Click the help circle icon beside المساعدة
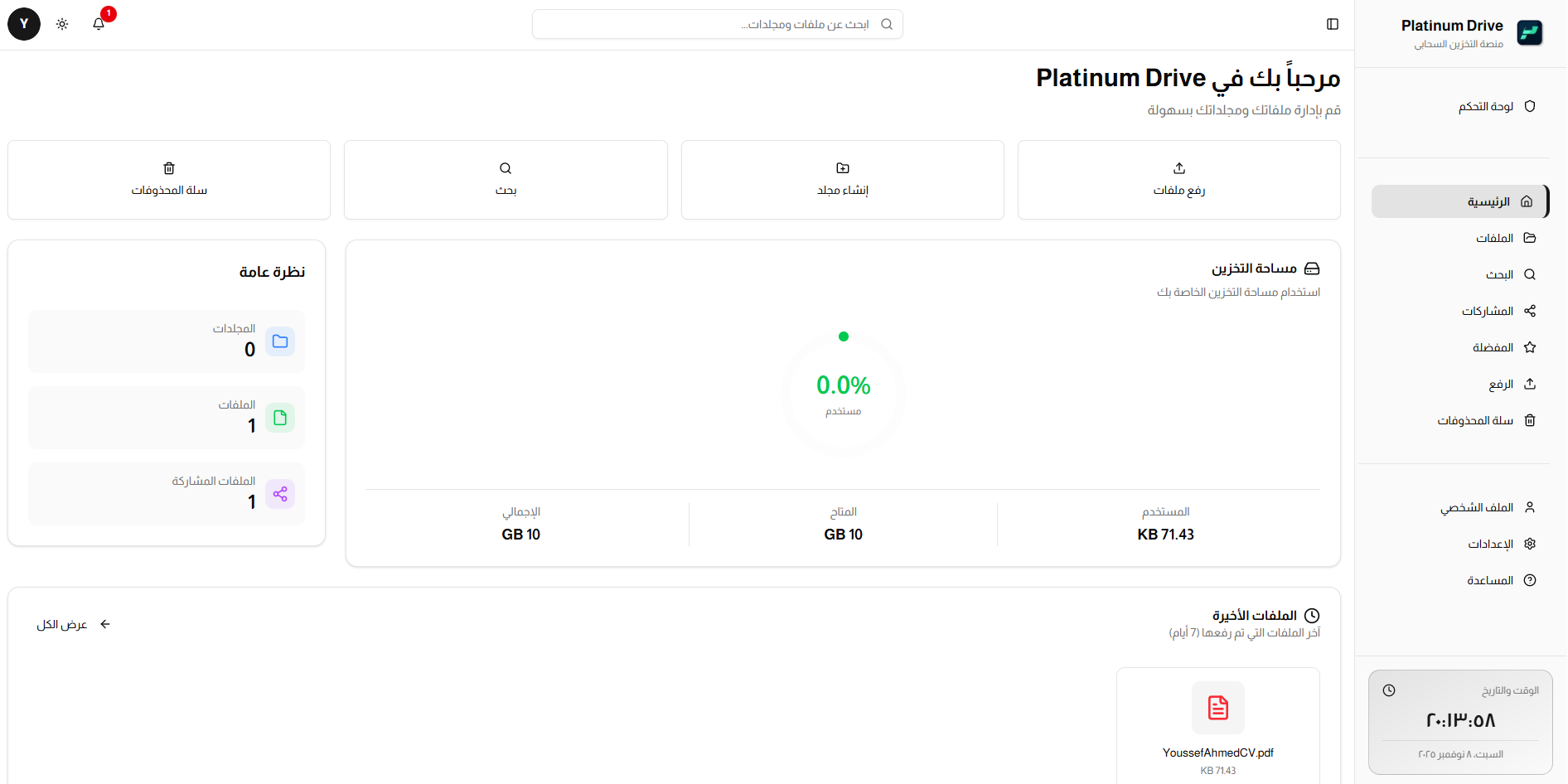1568x784 pixels. [1530, 580]
